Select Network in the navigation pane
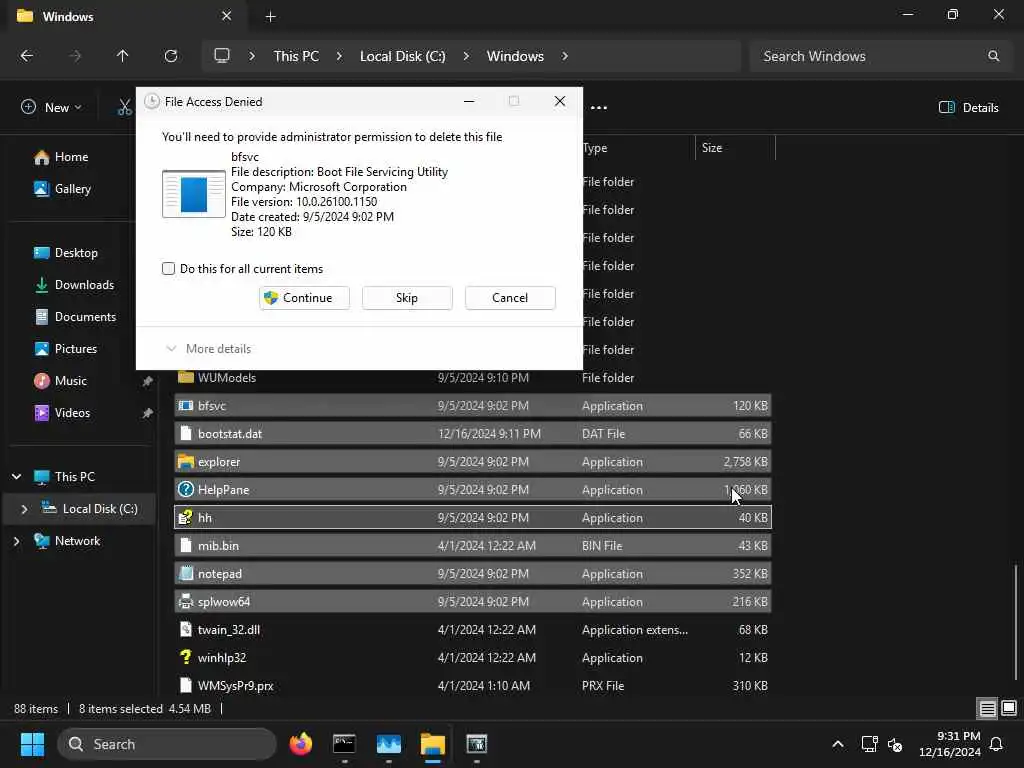The image size is (1024, 768). click(67, 541)
